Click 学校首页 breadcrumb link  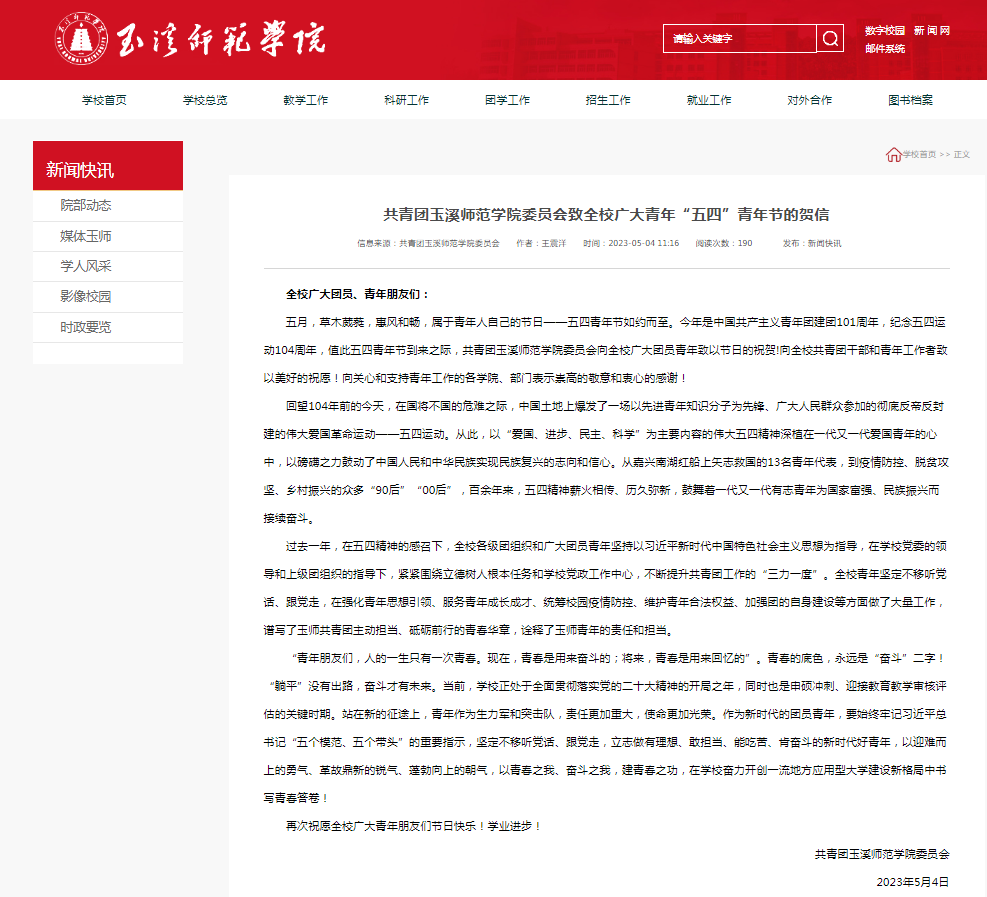tap(919, 155)
